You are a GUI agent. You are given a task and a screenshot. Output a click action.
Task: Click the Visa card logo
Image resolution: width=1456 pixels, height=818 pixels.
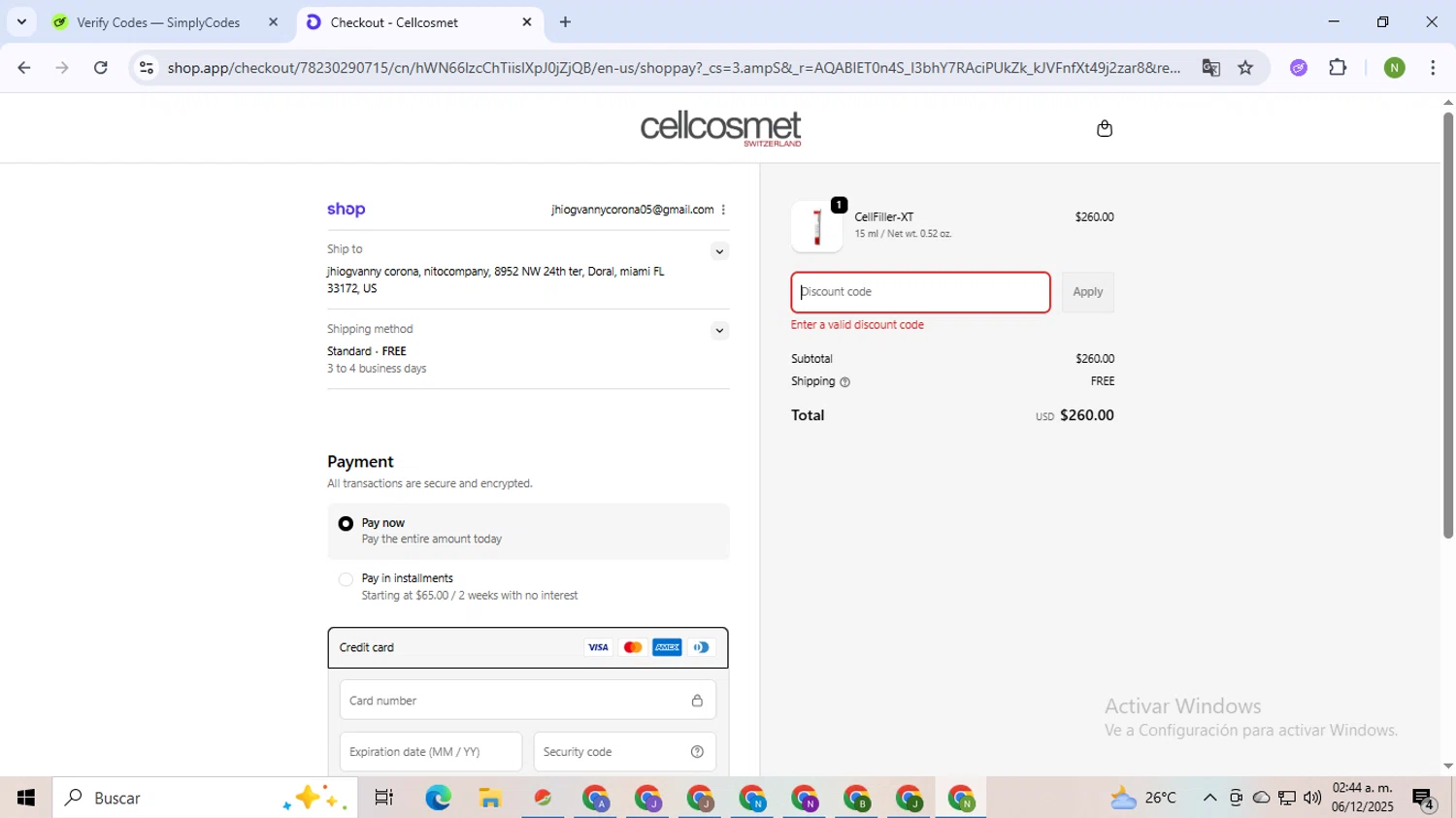(x=598, y=647)
